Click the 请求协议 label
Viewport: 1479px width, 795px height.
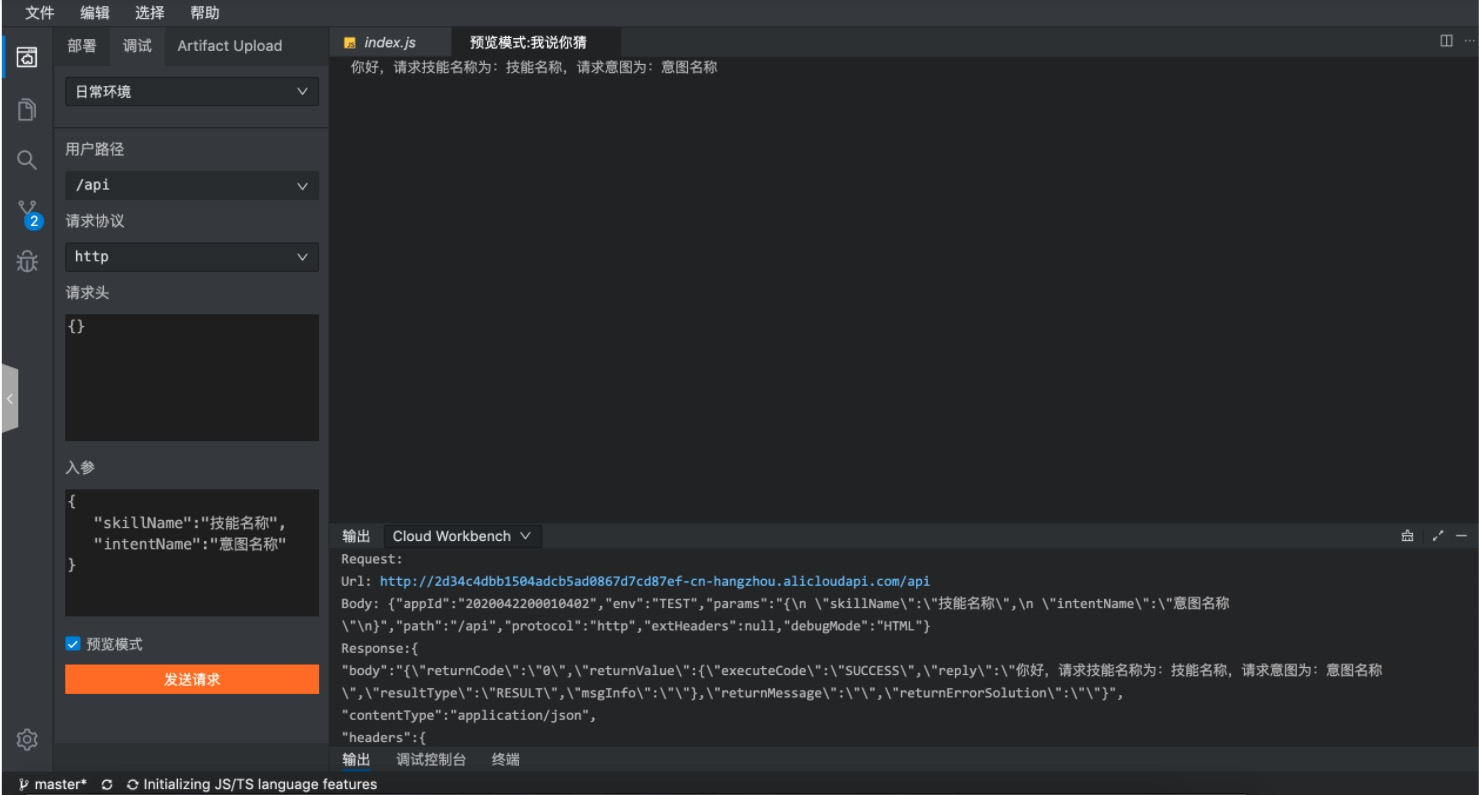tap(95, 222)
